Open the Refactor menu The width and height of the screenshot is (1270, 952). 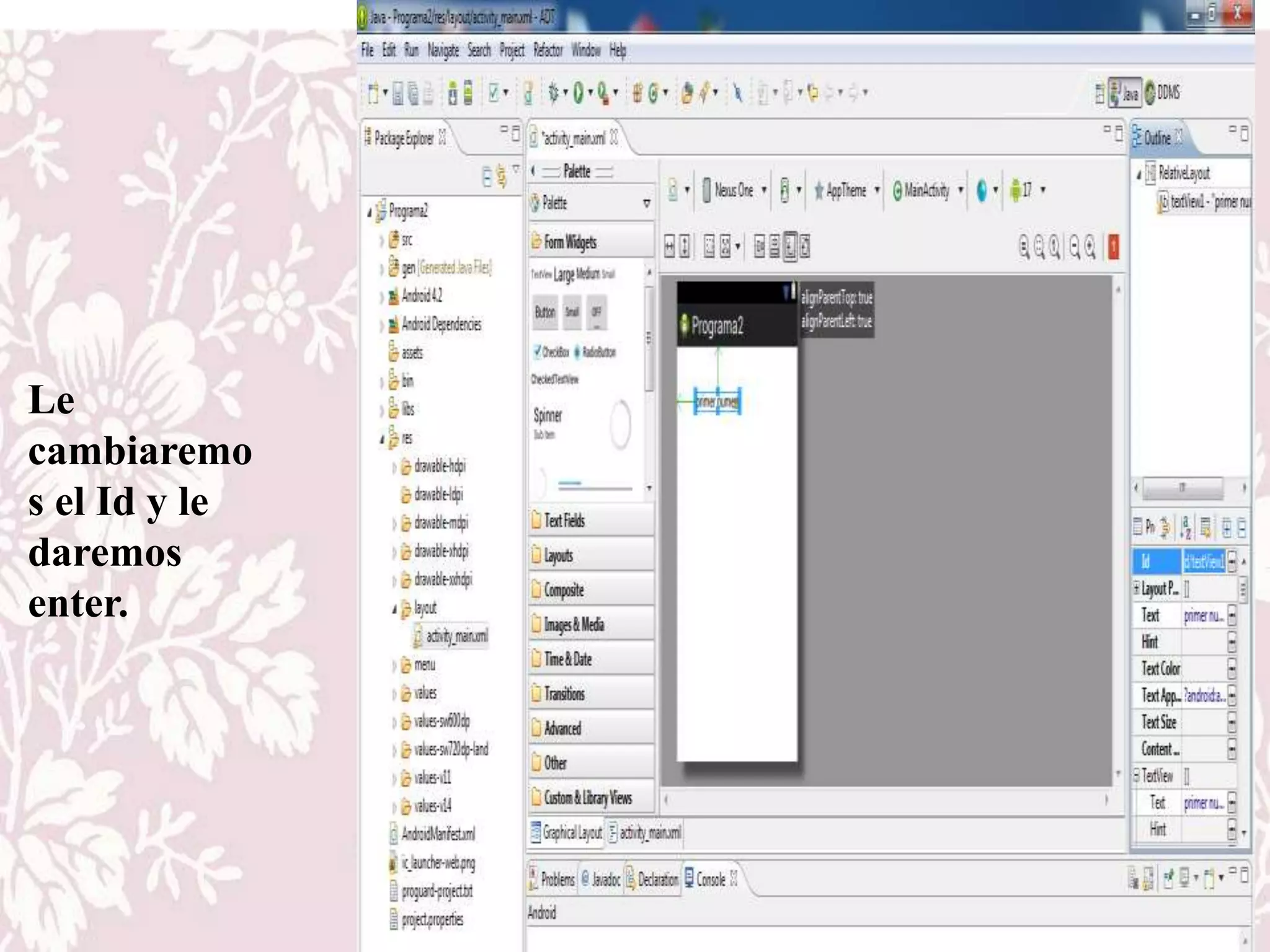pyautogui.click(x=548, y=50)
